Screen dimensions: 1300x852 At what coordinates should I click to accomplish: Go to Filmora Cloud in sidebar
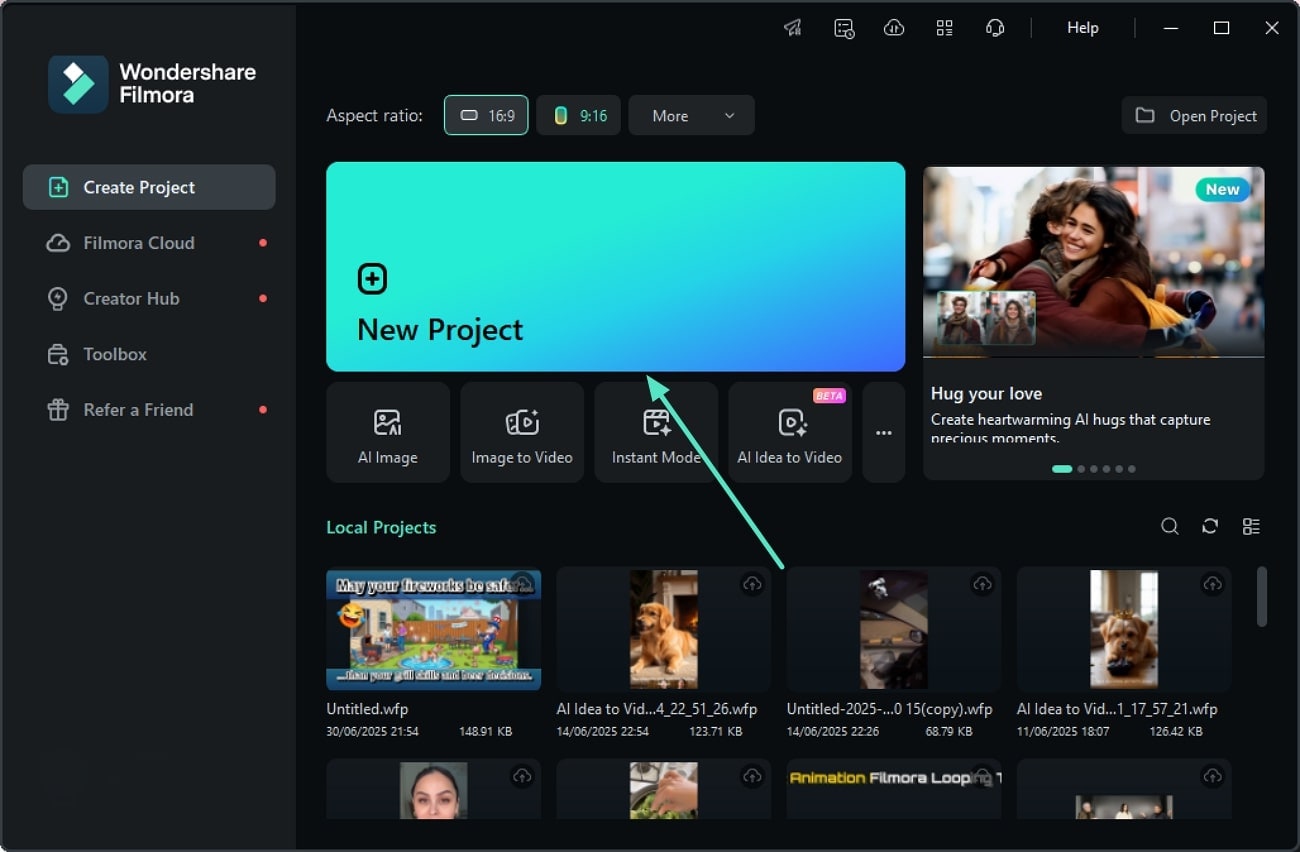point(149,243)
